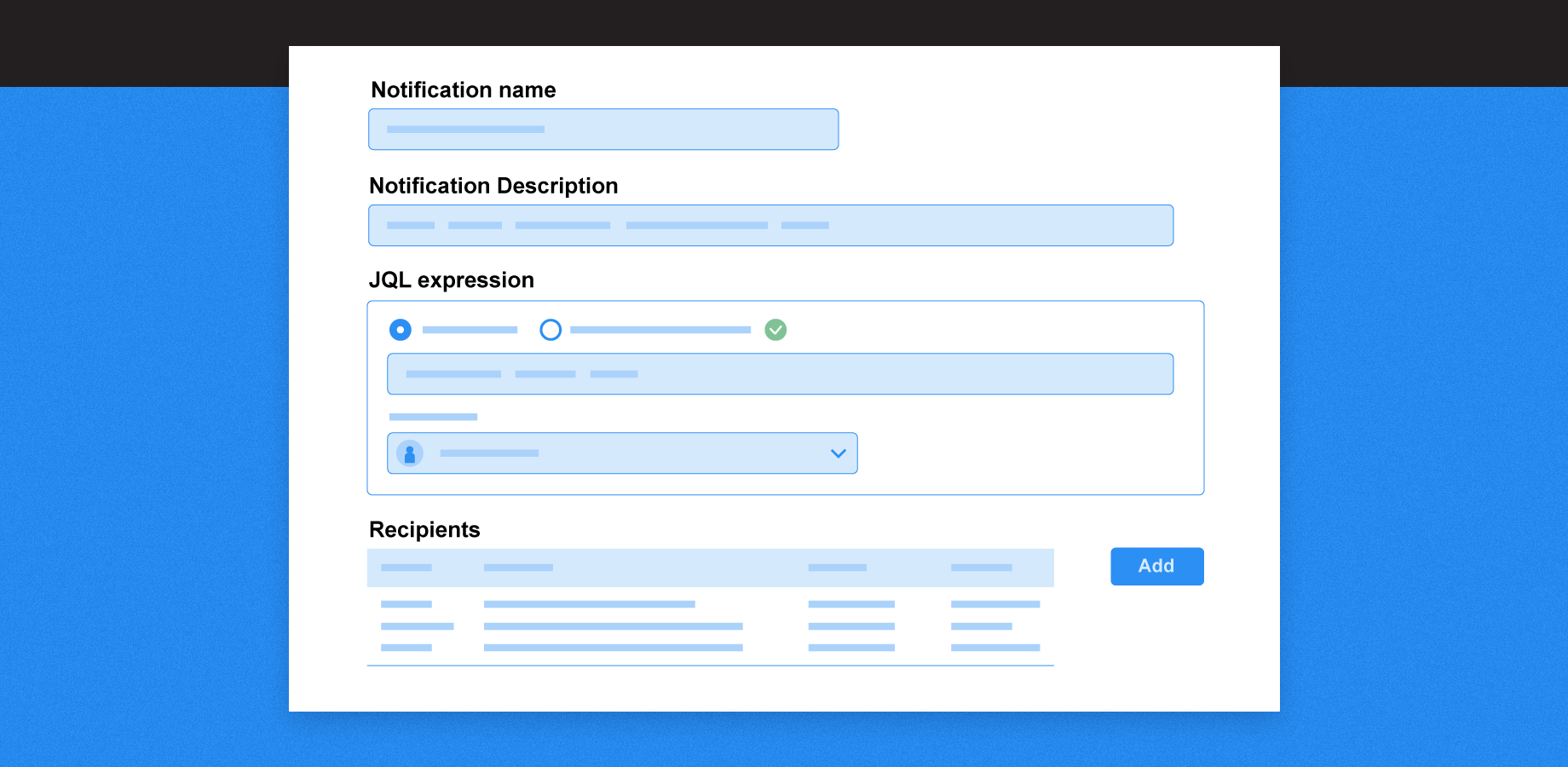Expand the user dropdown chevron arrow
Viewport: 1568px width, 767px height.
[x=839, y=453]
